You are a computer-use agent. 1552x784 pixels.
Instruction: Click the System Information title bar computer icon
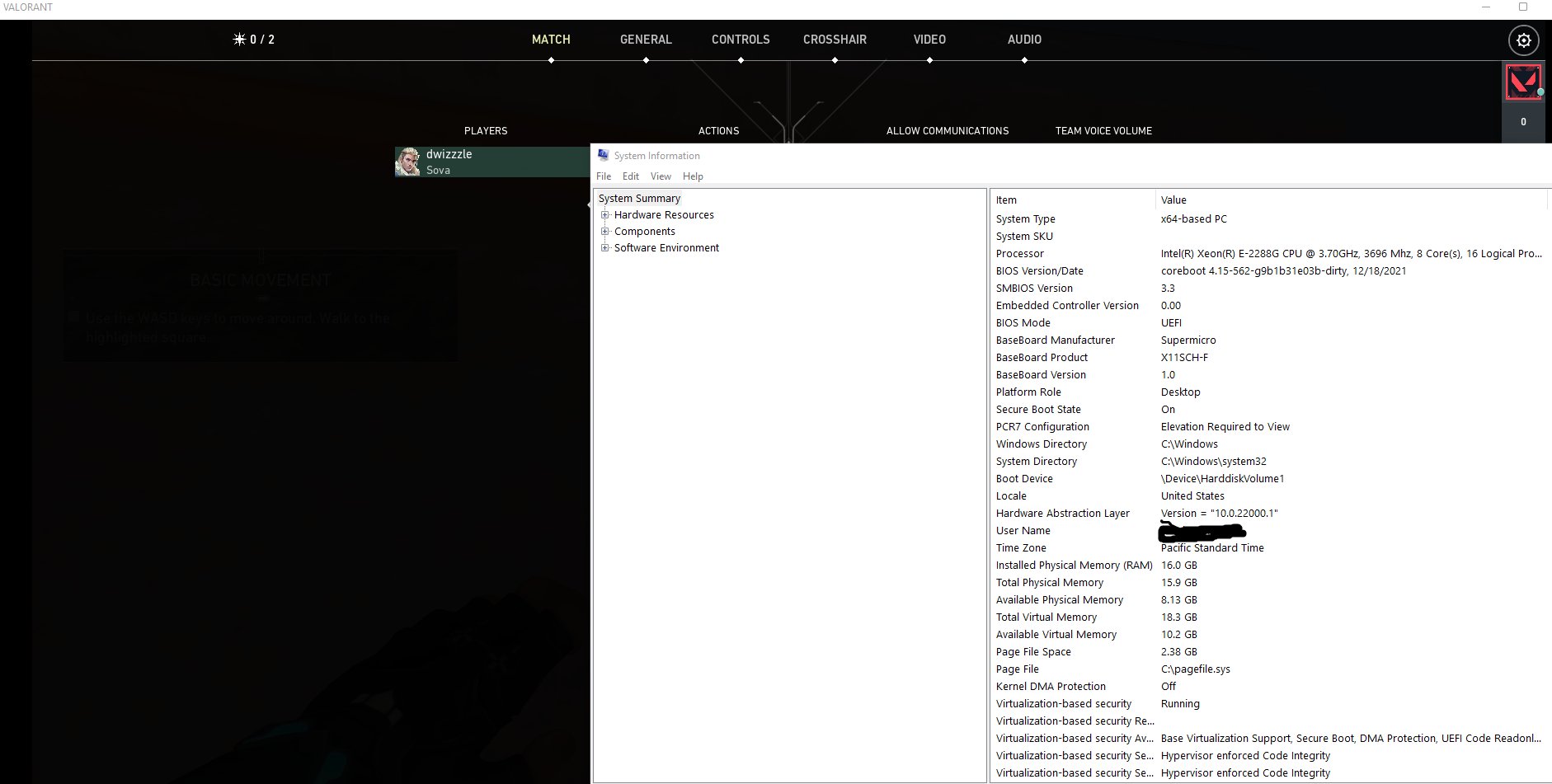point(603,155)
